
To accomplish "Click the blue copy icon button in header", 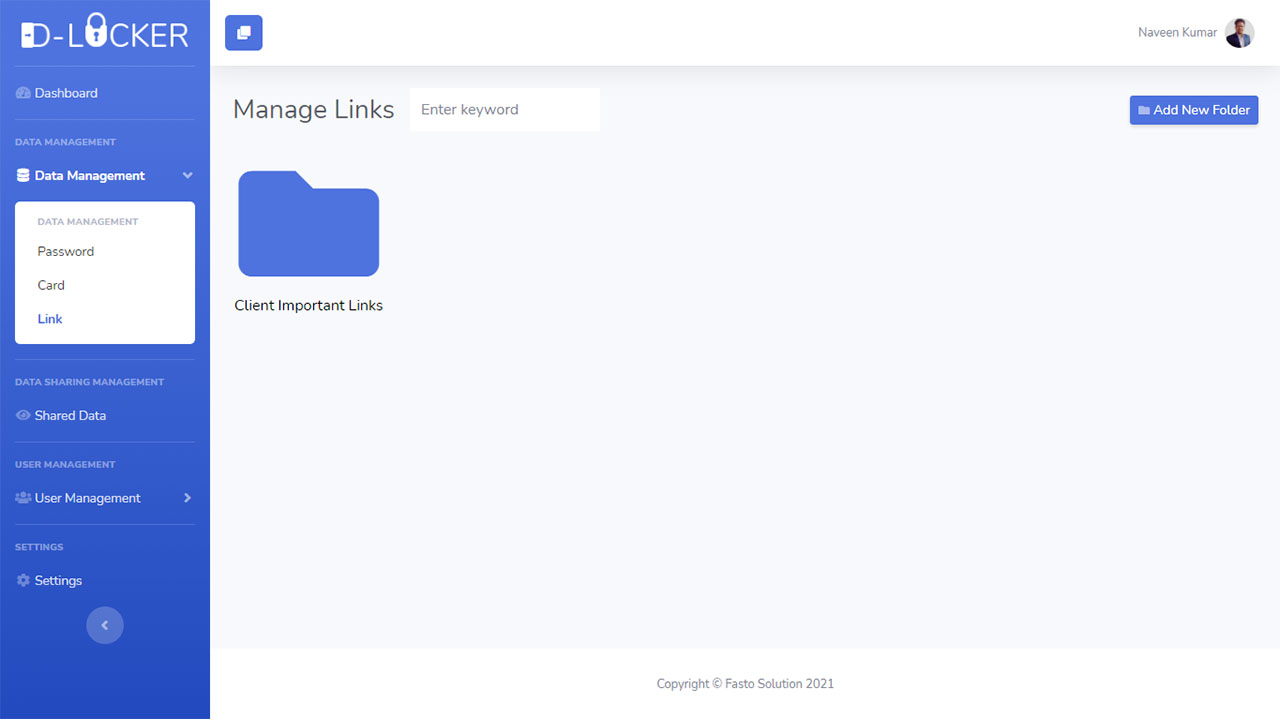I will point(244,33).
